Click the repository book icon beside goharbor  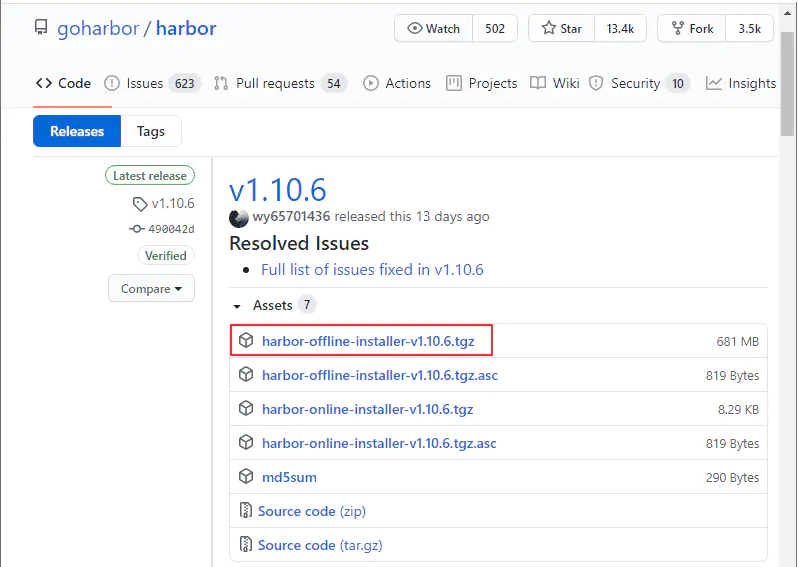click(41, 27)
